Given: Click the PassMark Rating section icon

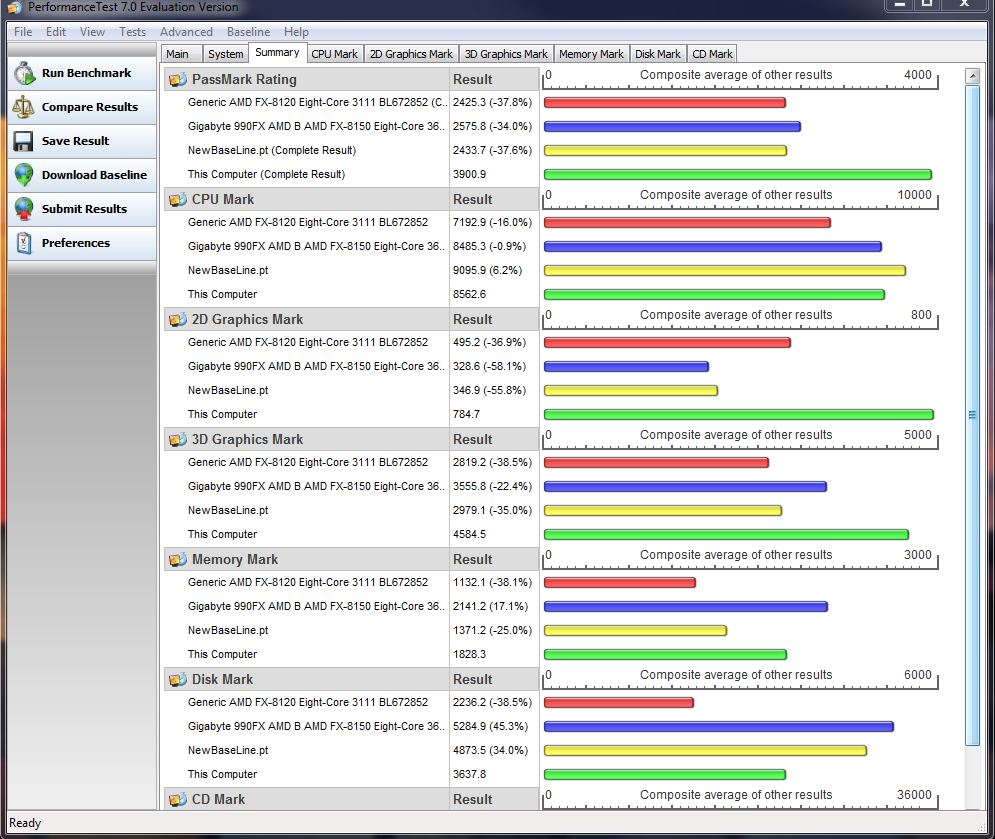Looking at the screenshot, I should [x=178, y=79].
